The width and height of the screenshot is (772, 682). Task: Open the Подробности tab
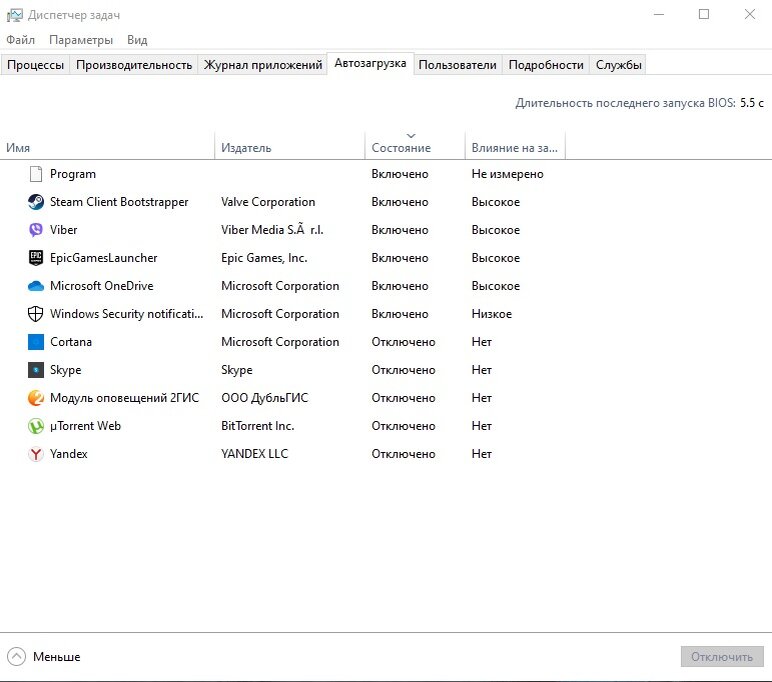(546, 65)
